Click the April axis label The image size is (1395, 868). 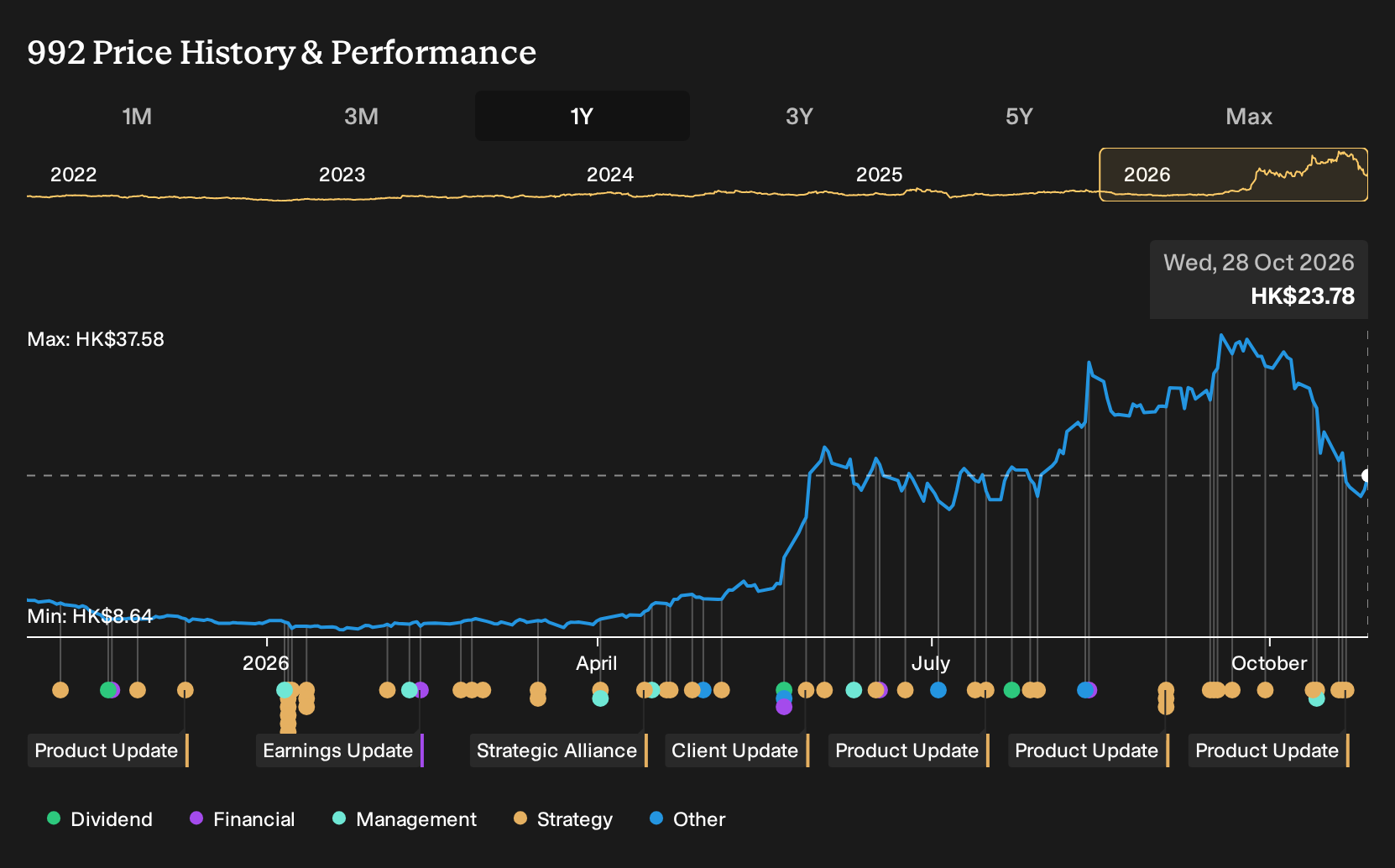[597, 663]
